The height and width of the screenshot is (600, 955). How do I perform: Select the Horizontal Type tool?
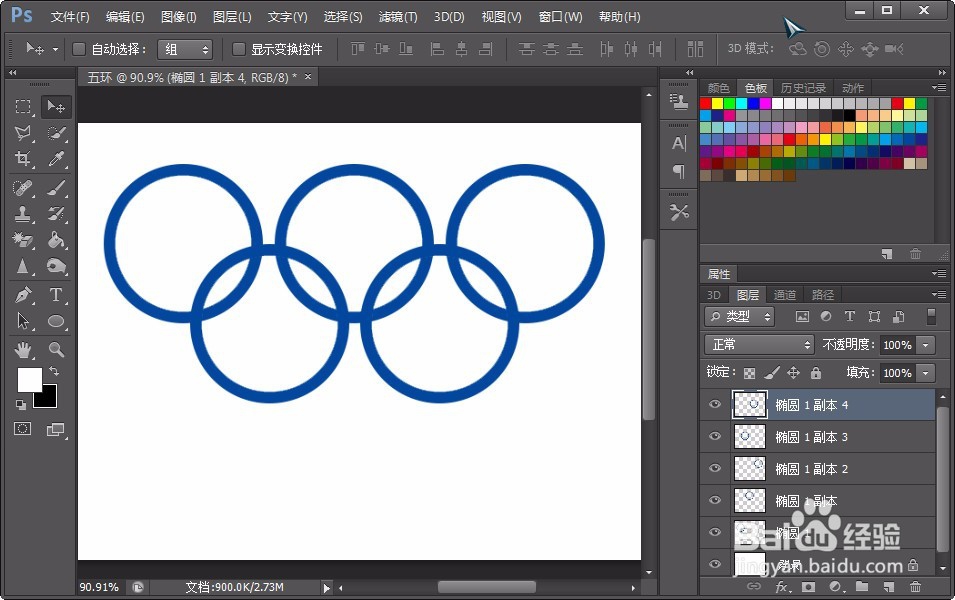(x=56, y=295)
